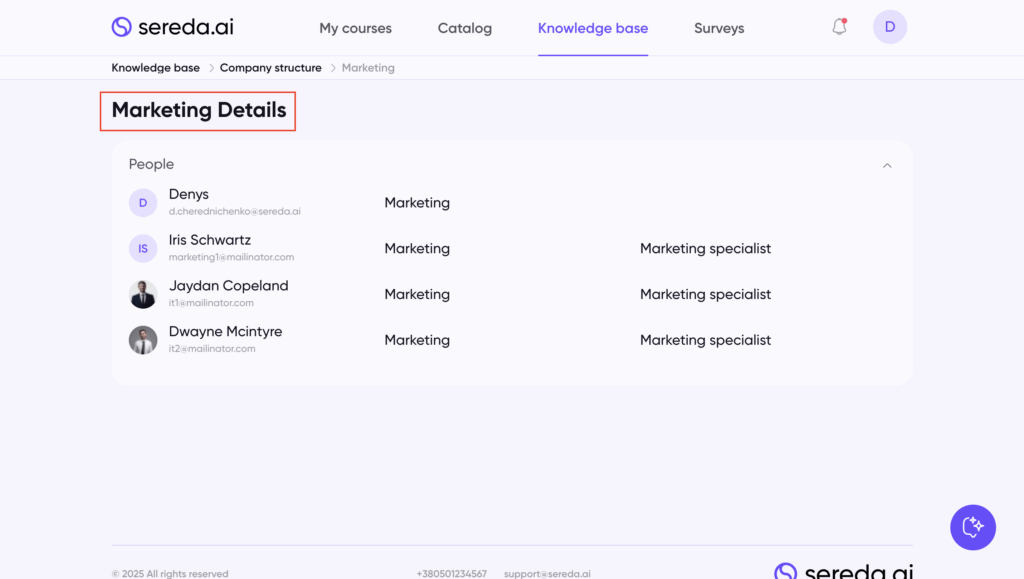Switch to the Surveys tab
The image size is (1024, 579).
[719, 28]
